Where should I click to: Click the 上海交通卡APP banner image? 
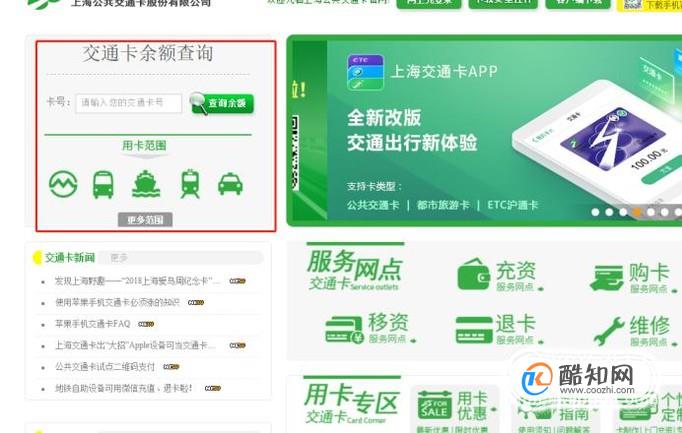484,130
